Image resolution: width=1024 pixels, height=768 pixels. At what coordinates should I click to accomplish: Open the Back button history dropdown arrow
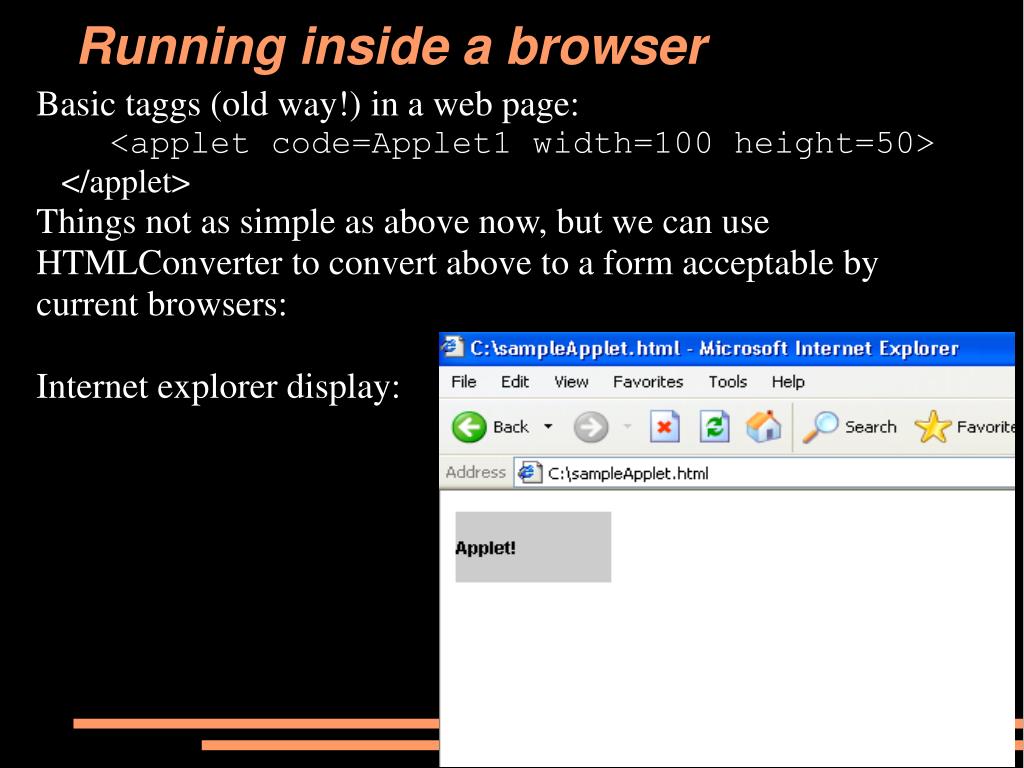[x=548, y=427]
